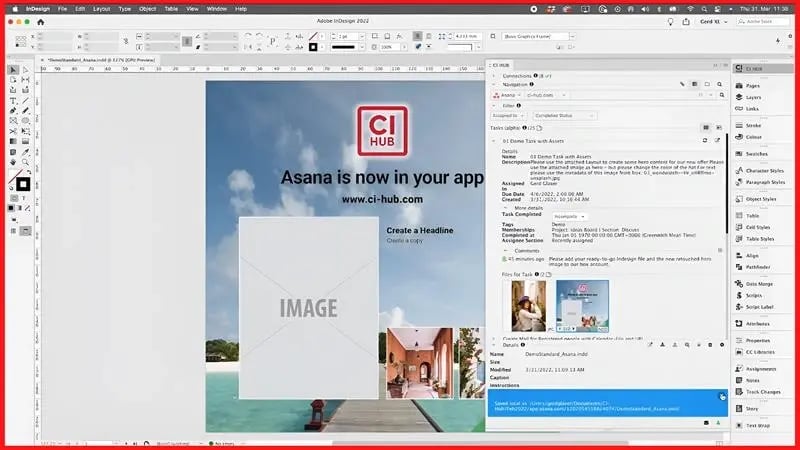
Task: Click Navigation row pencil icon
Action: (x=682, y=84)
